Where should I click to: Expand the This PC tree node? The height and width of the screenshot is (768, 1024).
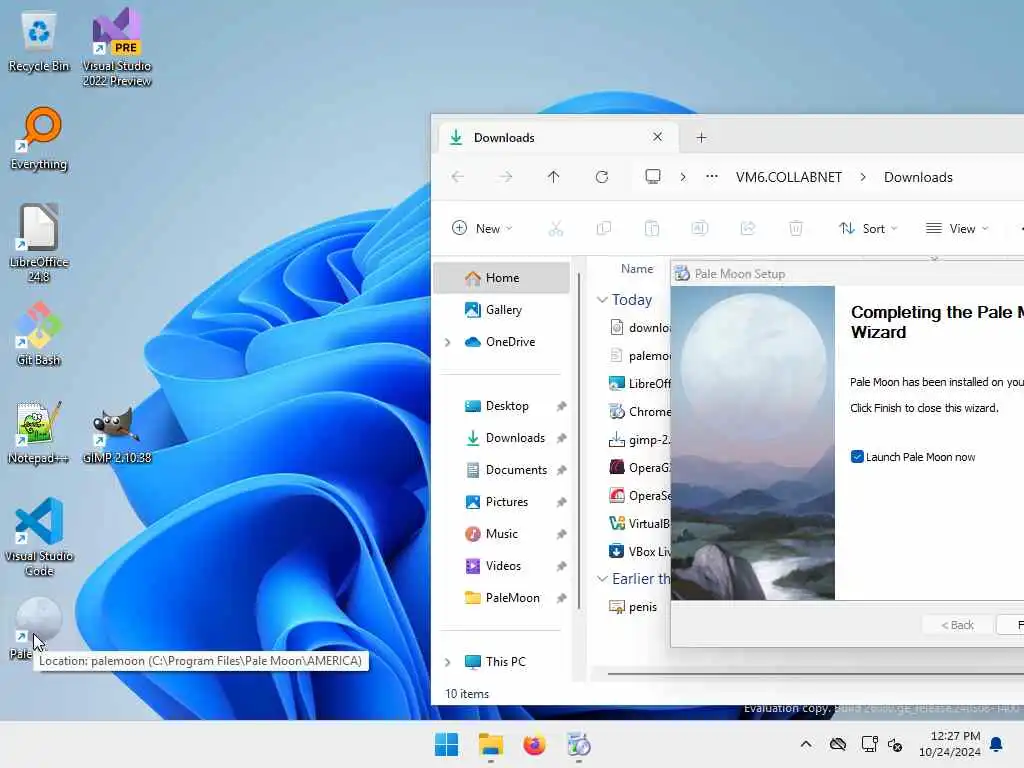click(x=447, y=662)
